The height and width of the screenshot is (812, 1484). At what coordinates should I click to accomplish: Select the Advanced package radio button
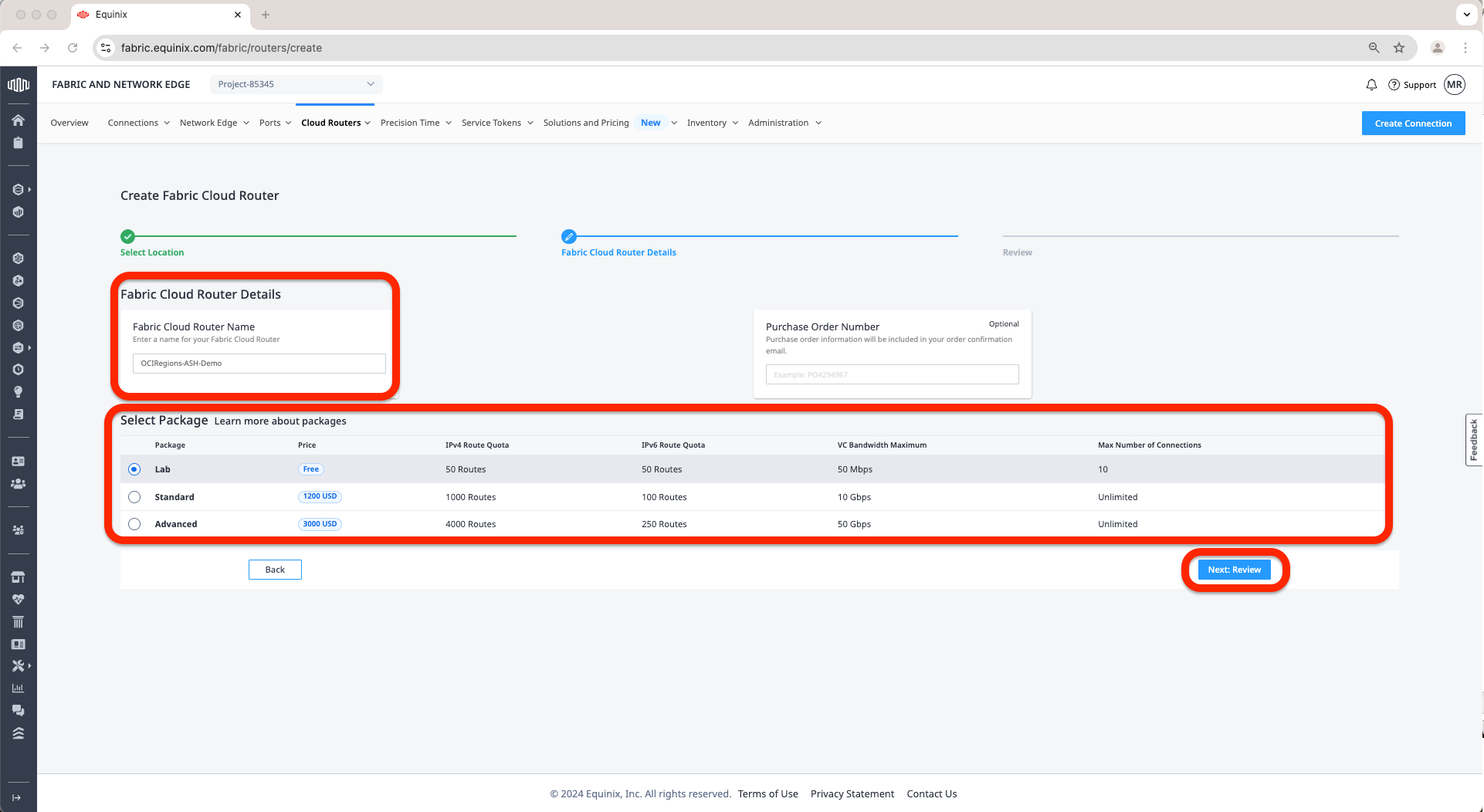134,524
